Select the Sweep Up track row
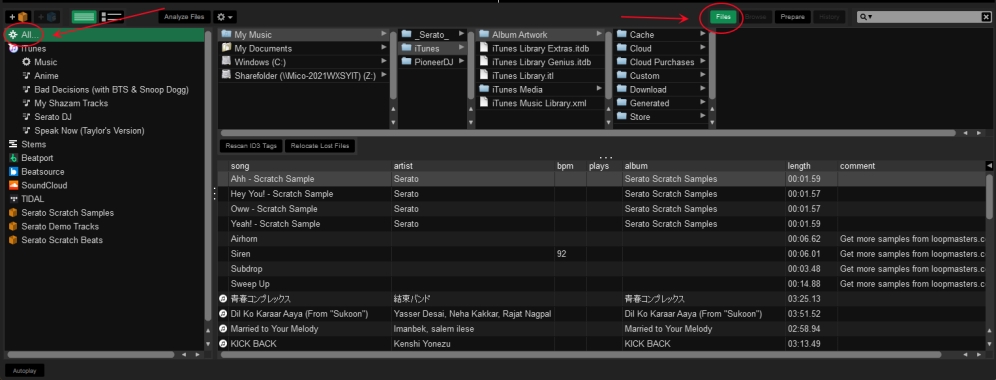996x380 pixels. click(x=602, y=283)
